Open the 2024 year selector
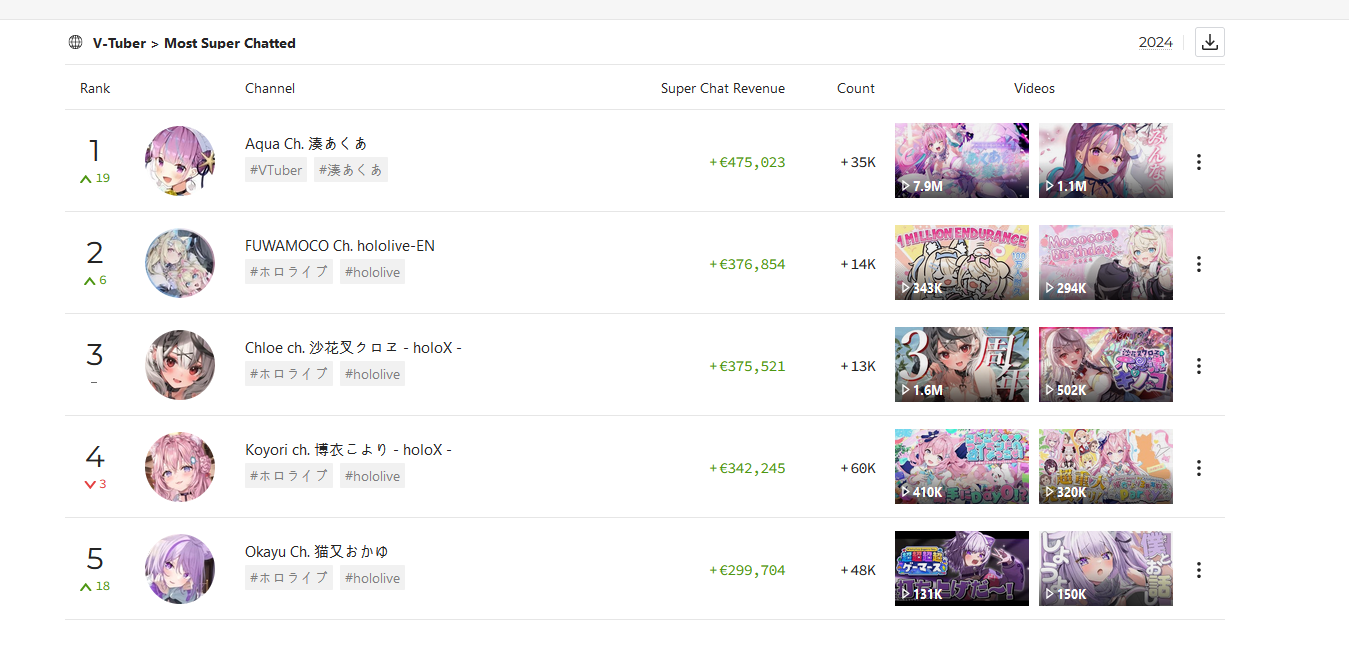1349x654 pixels. pos(1155,42)
